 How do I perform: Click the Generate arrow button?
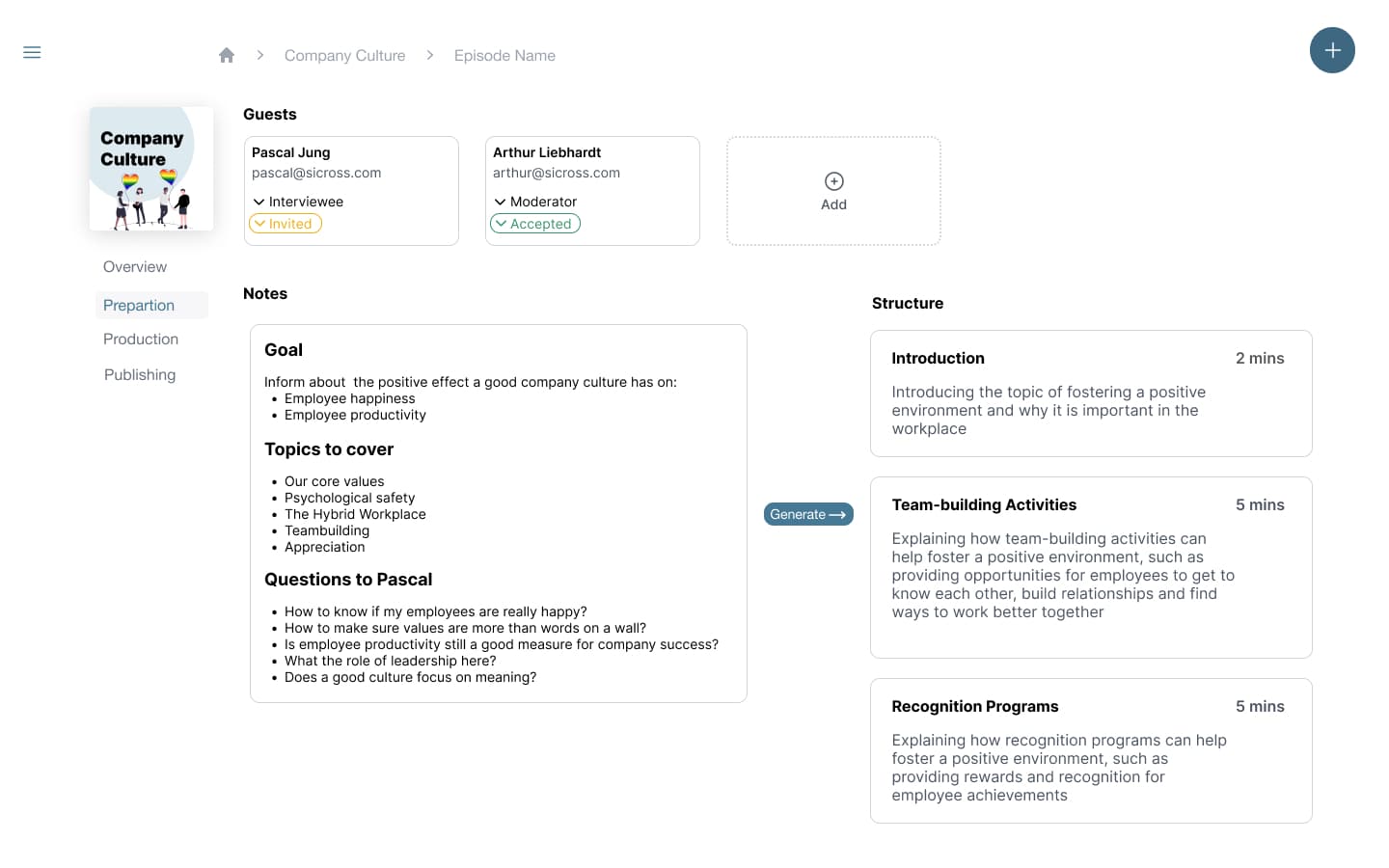[808, 514]
